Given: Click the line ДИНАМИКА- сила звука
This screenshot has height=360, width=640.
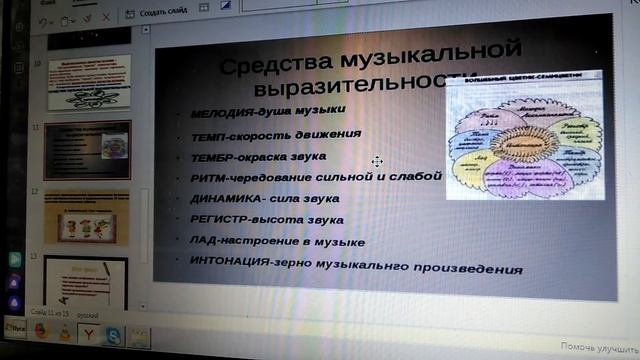Looking at the screenshot, I should pyautogui.click(x=265, y=199).
